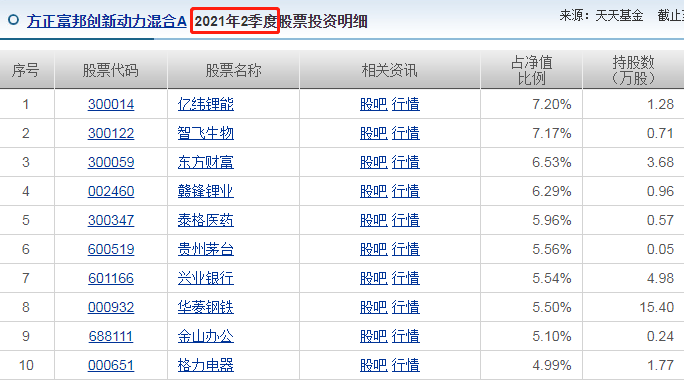Click the 序号 column header
This screenshot has width=684, height=381.
coord(26,70)
